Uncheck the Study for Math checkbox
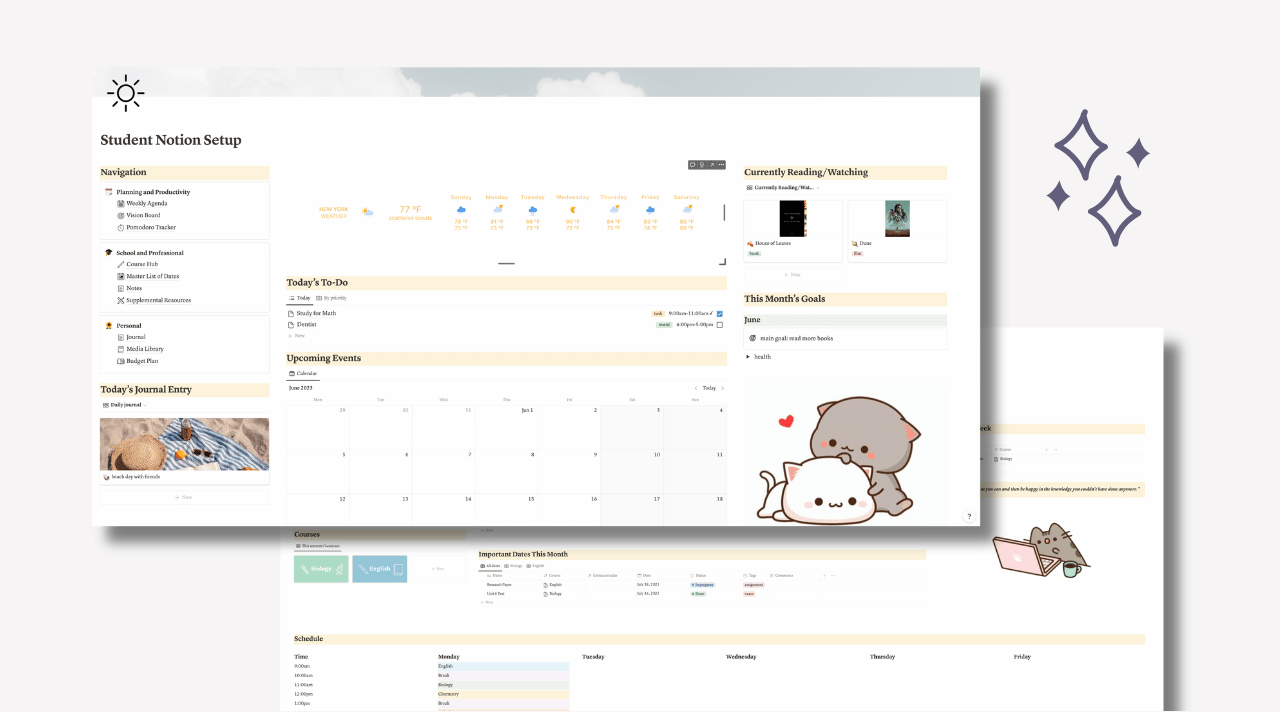The image size is (1280, 712). tap(720, 313)
